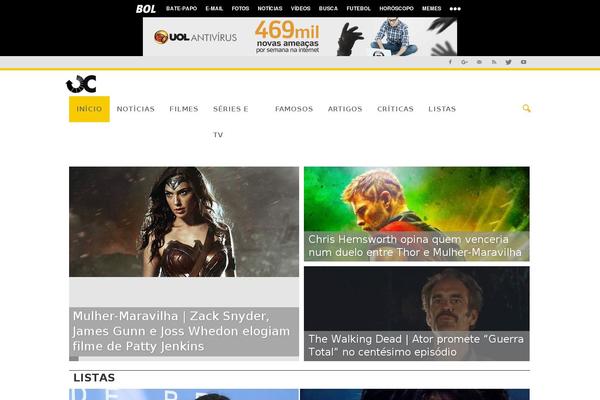Viewport: 600px width, 400px height.
Task: Click HORÓSCOPO in the BOL bar
Action: point(396,8)
